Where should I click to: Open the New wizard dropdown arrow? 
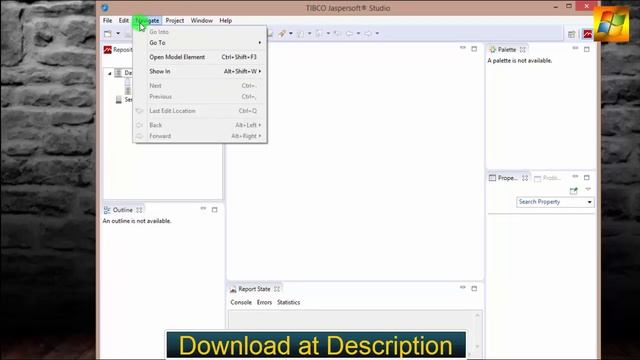pos(118,34)
